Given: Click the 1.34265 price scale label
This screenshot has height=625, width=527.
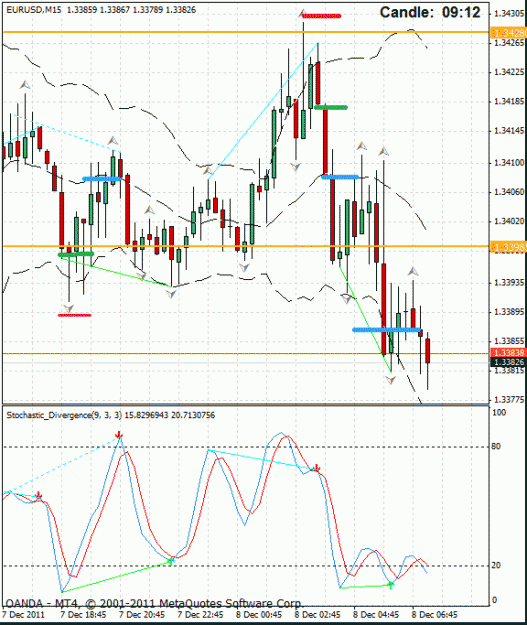Looking at the screenshot, I should [x=509, y=43].
